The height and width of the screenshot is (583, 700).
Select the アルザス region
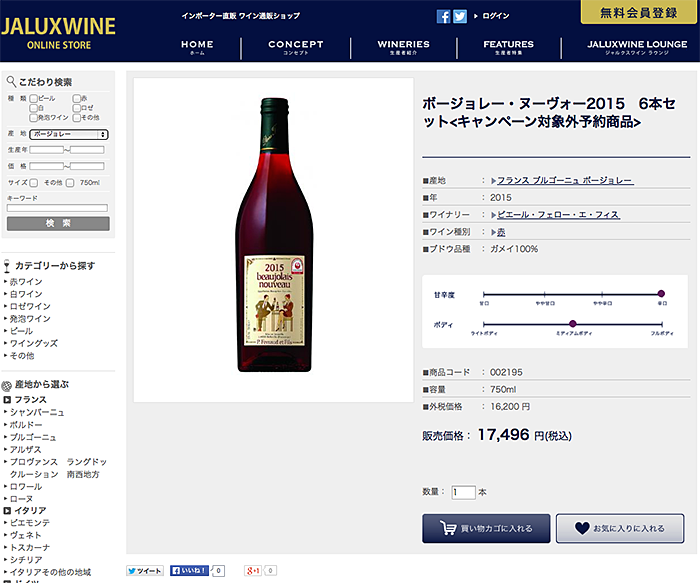click(25, 450)
